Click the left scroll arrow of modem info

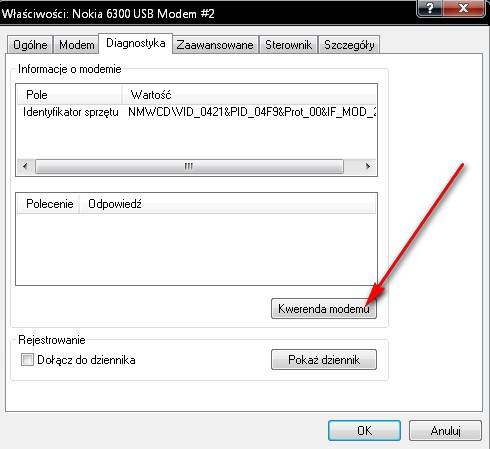tap(25, 166)
